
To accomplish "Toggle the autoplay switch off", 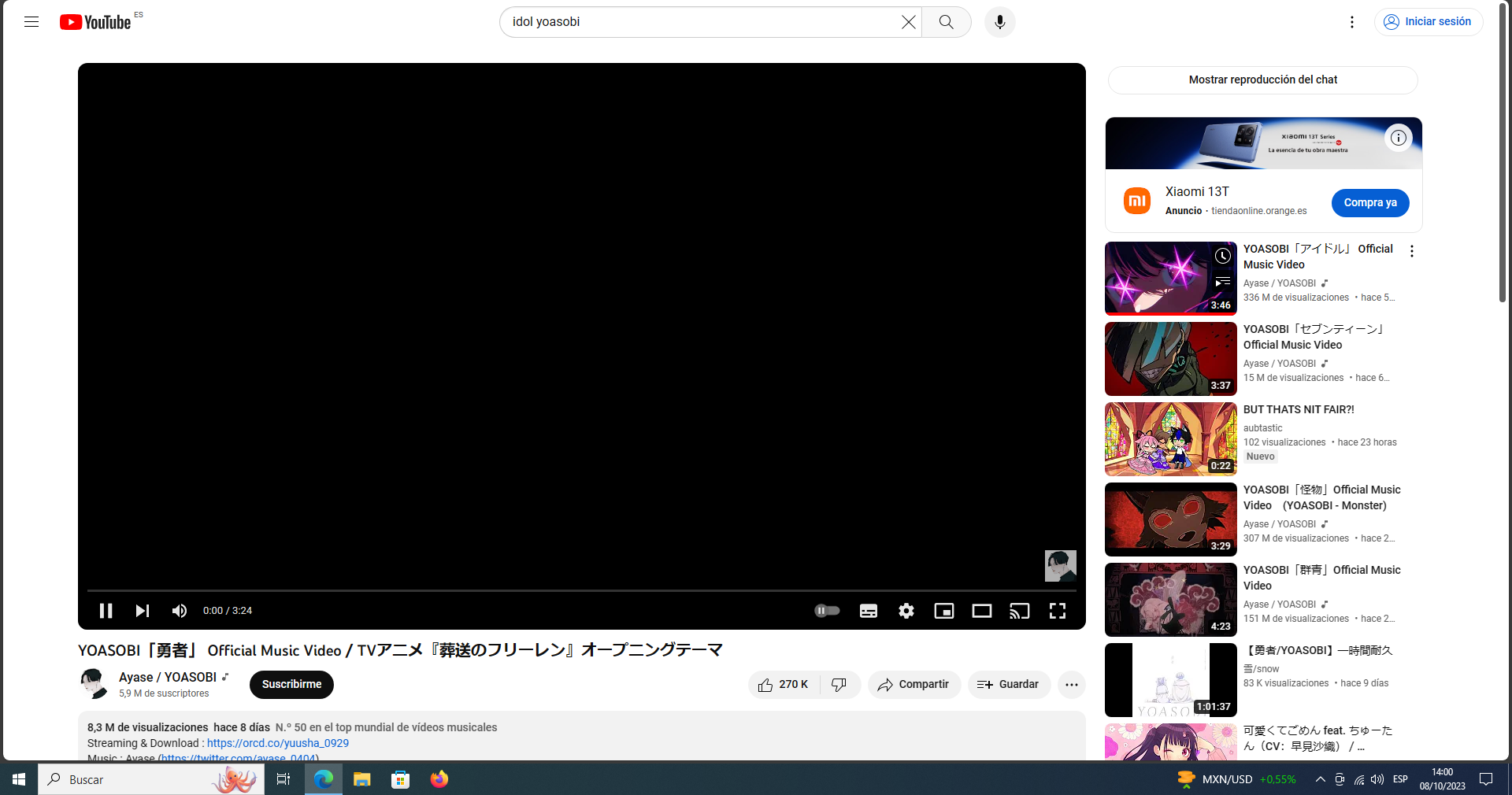I will [827, 611].
